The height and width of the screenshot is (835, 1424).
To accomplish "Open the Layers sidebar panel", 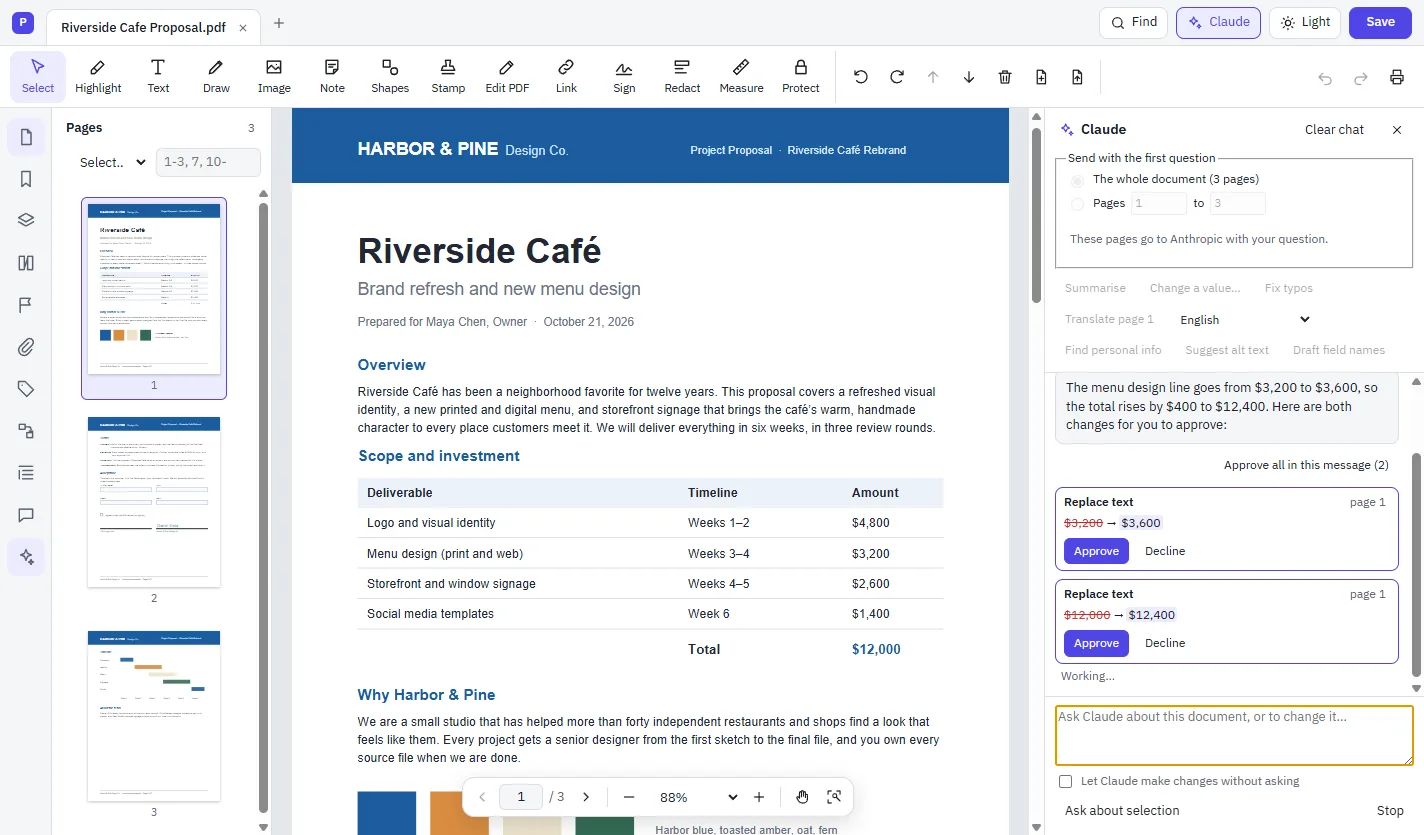I will (x=26, y=221).
